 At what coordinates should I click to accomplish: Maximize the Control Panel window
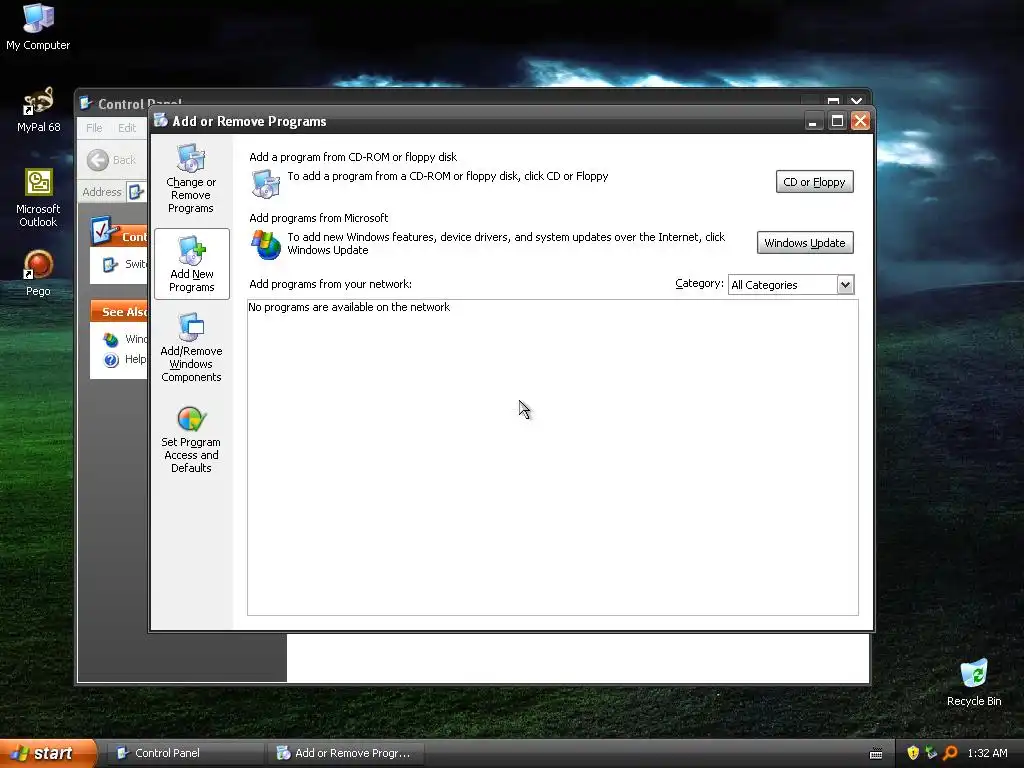point(833,101)
